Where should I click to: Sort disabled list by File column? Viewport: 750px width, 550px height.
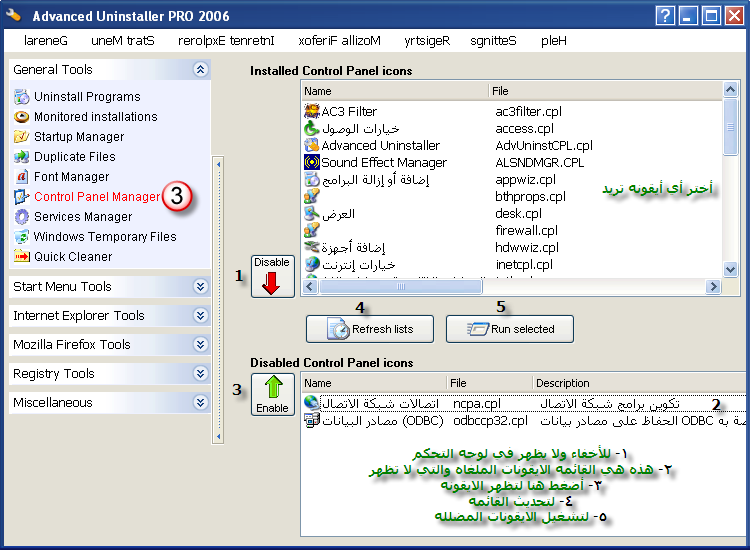[490, 383]
